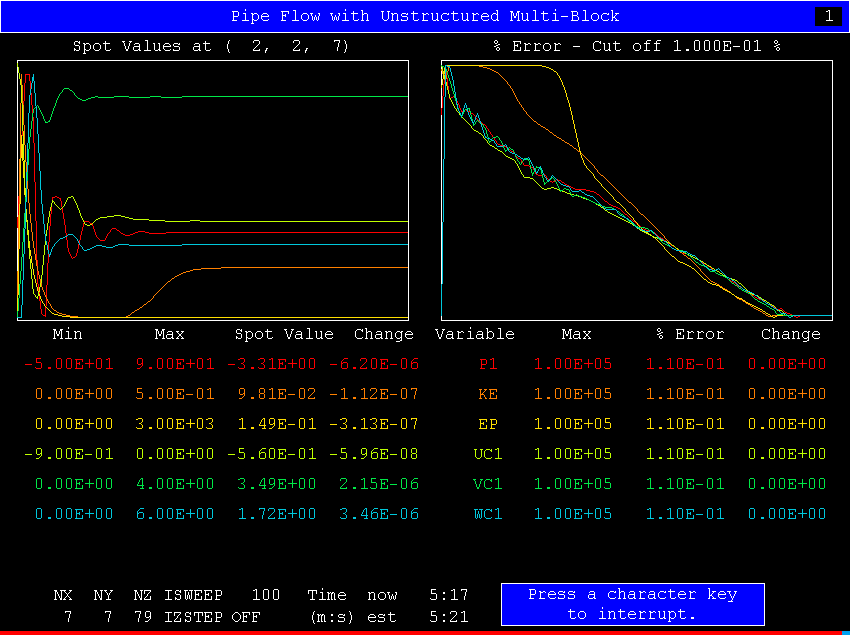Click the NZ value 79
This screenshot has width=850, height=635.
[x=142, y=617]
